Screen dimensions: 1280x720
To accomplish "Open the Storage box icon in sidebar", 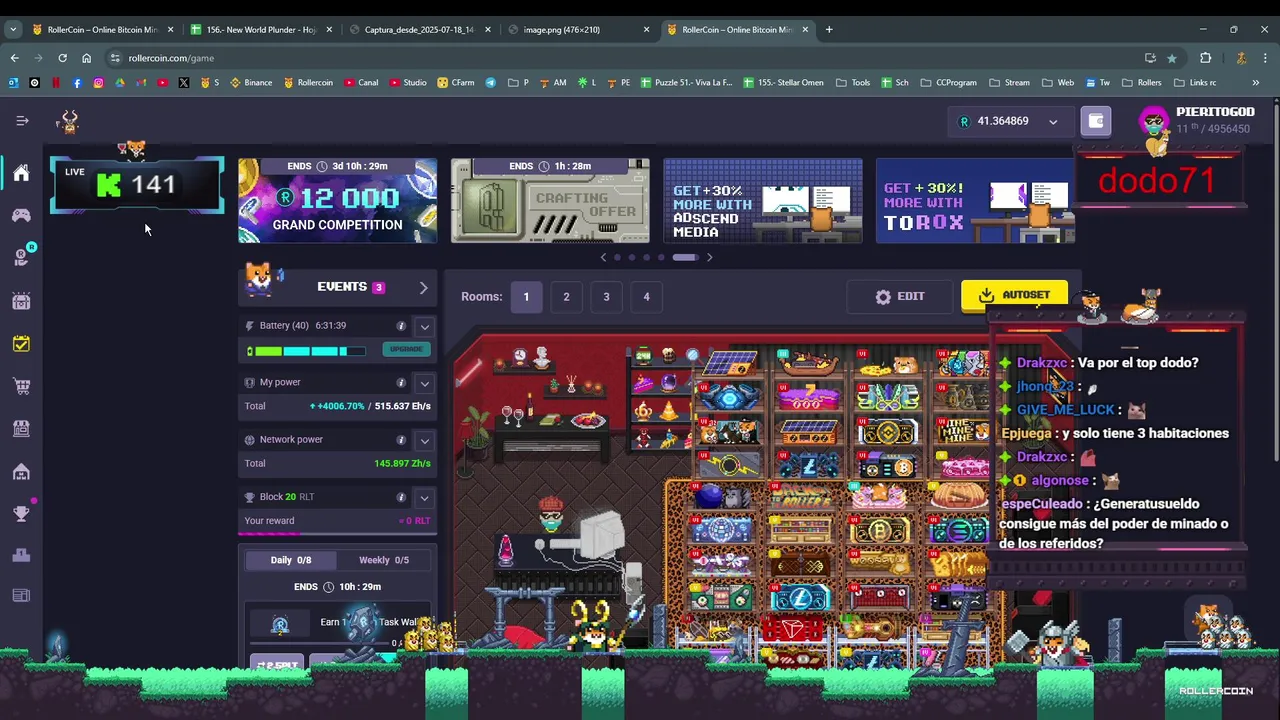I will (21, 301).
